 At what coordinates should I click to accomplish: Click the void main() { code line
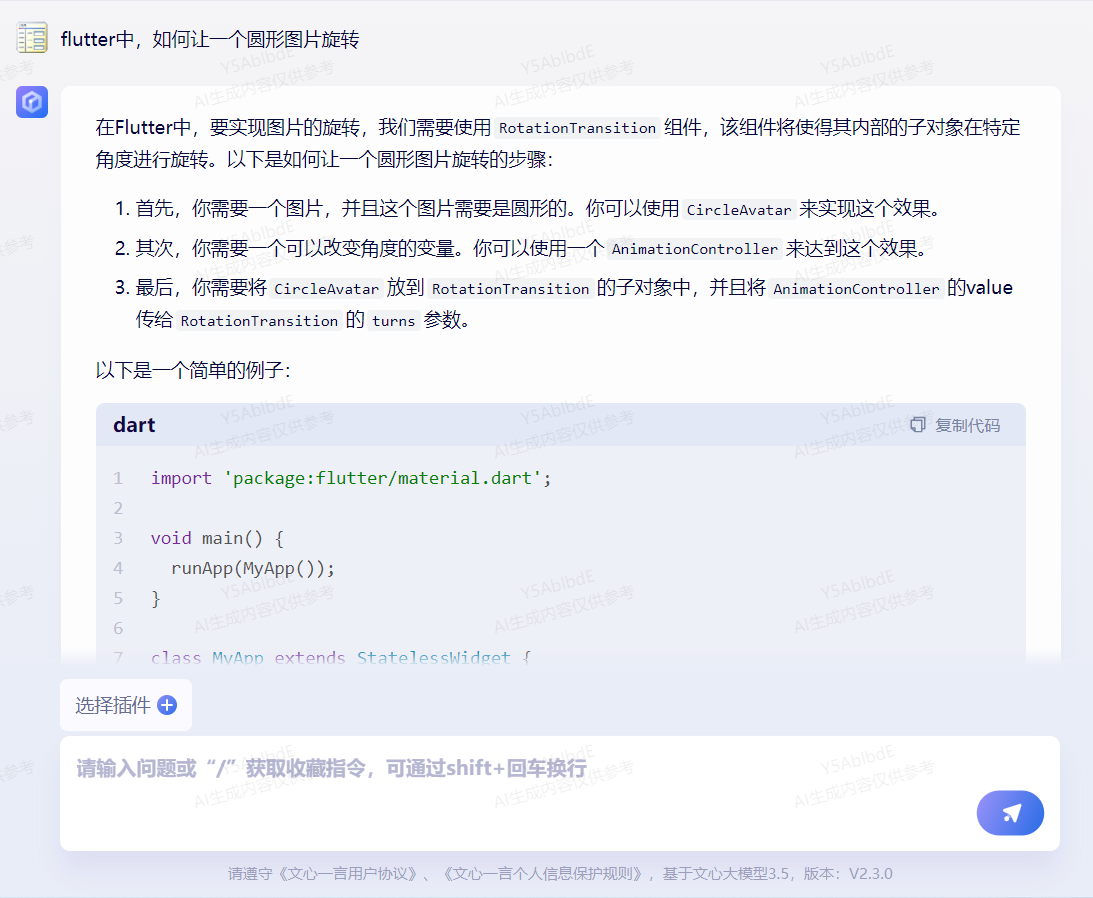[x=217, y=538]
